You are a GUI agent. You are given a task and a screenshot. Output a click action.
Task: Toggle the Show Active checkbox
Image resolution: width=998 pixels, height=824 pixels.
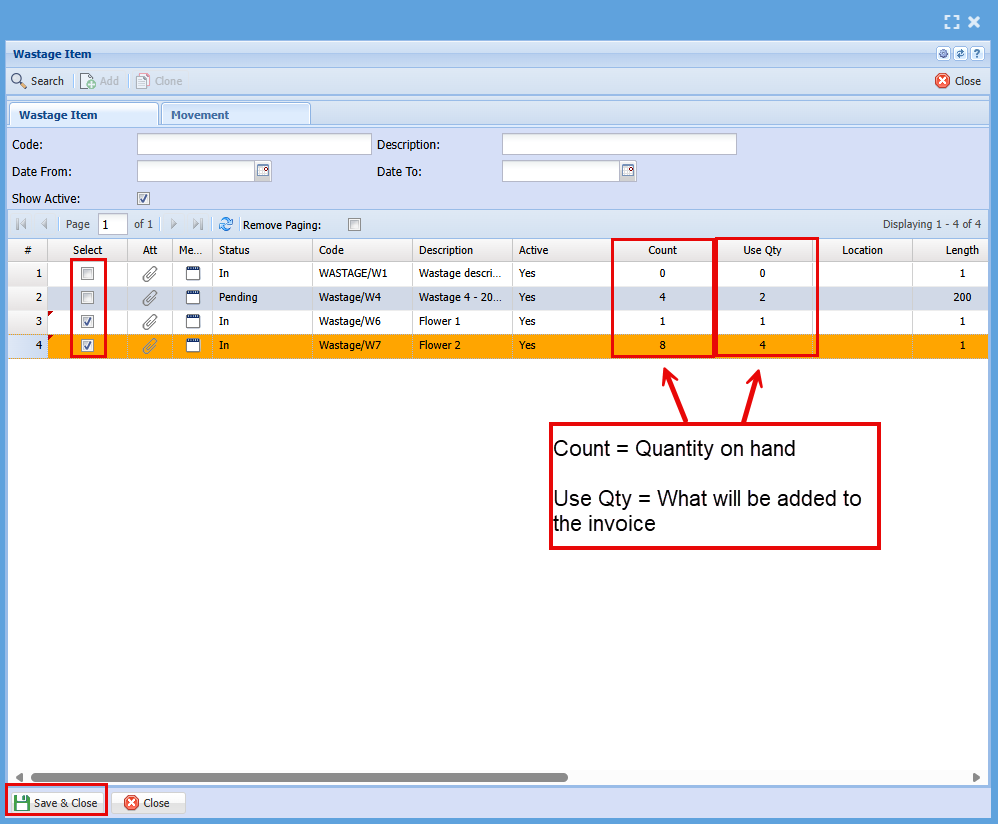(x=143, y=199)
